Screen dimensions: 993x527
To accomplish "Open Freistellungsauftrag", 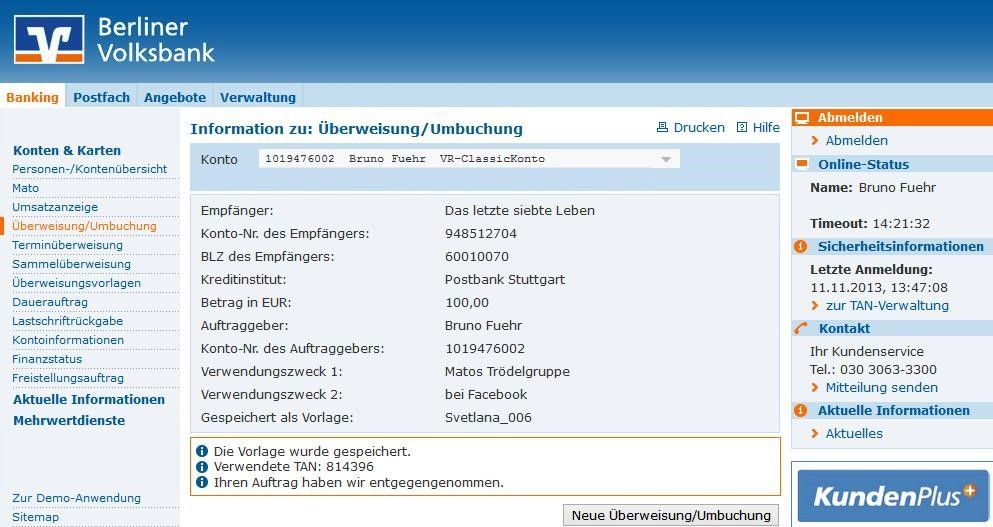I will (x=68, y=378).
